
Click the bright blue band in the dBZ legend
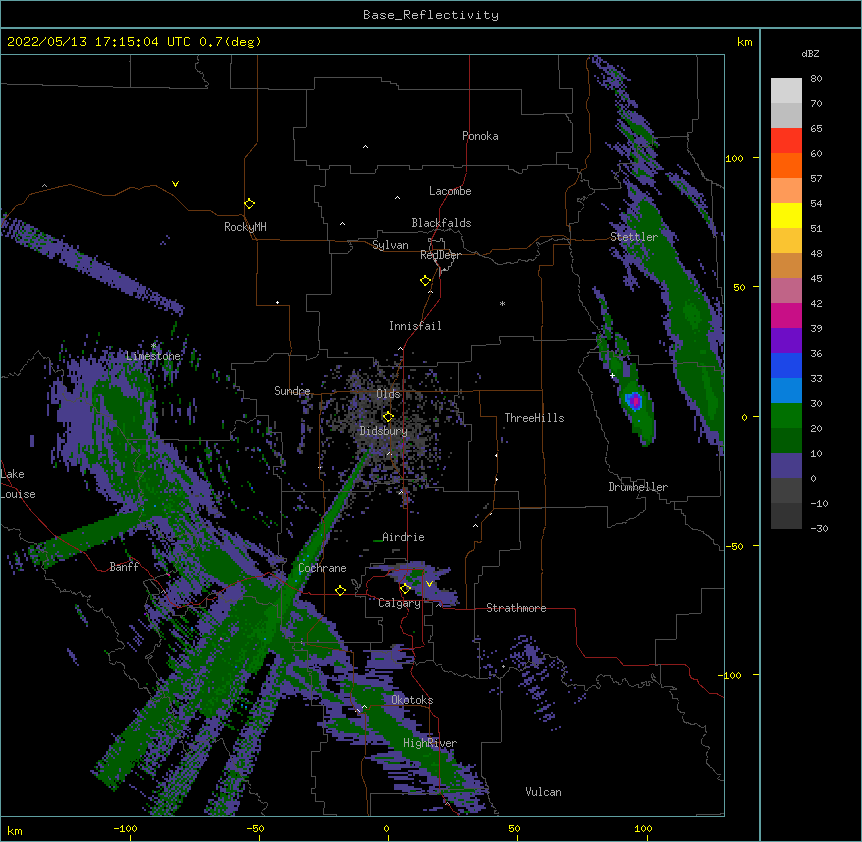point(786,365)
